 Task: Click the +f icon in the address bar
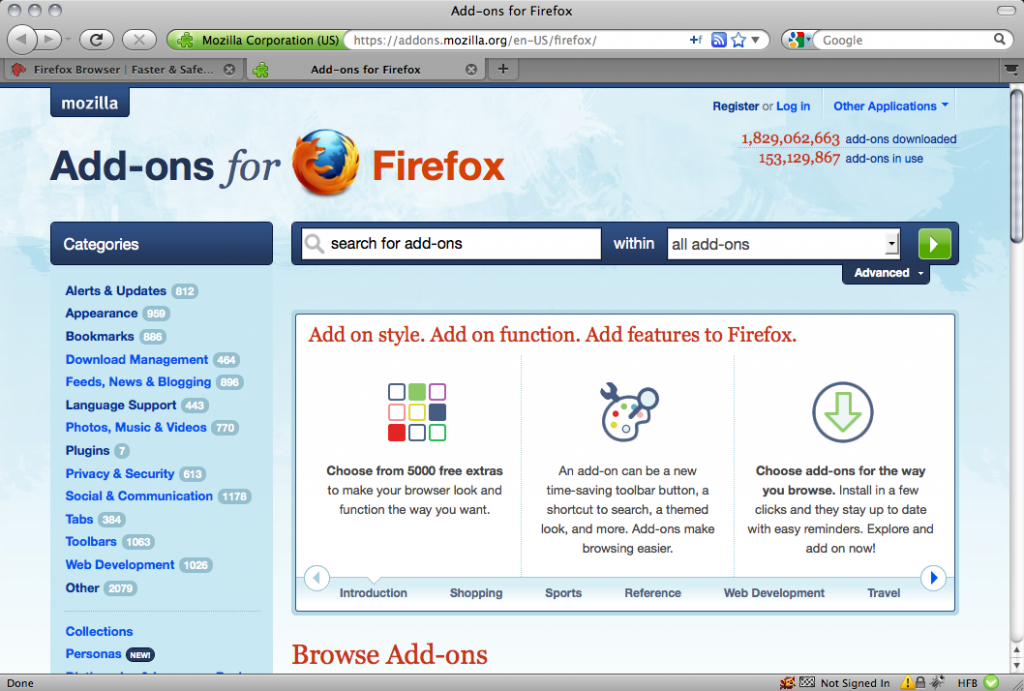(696, 40)
